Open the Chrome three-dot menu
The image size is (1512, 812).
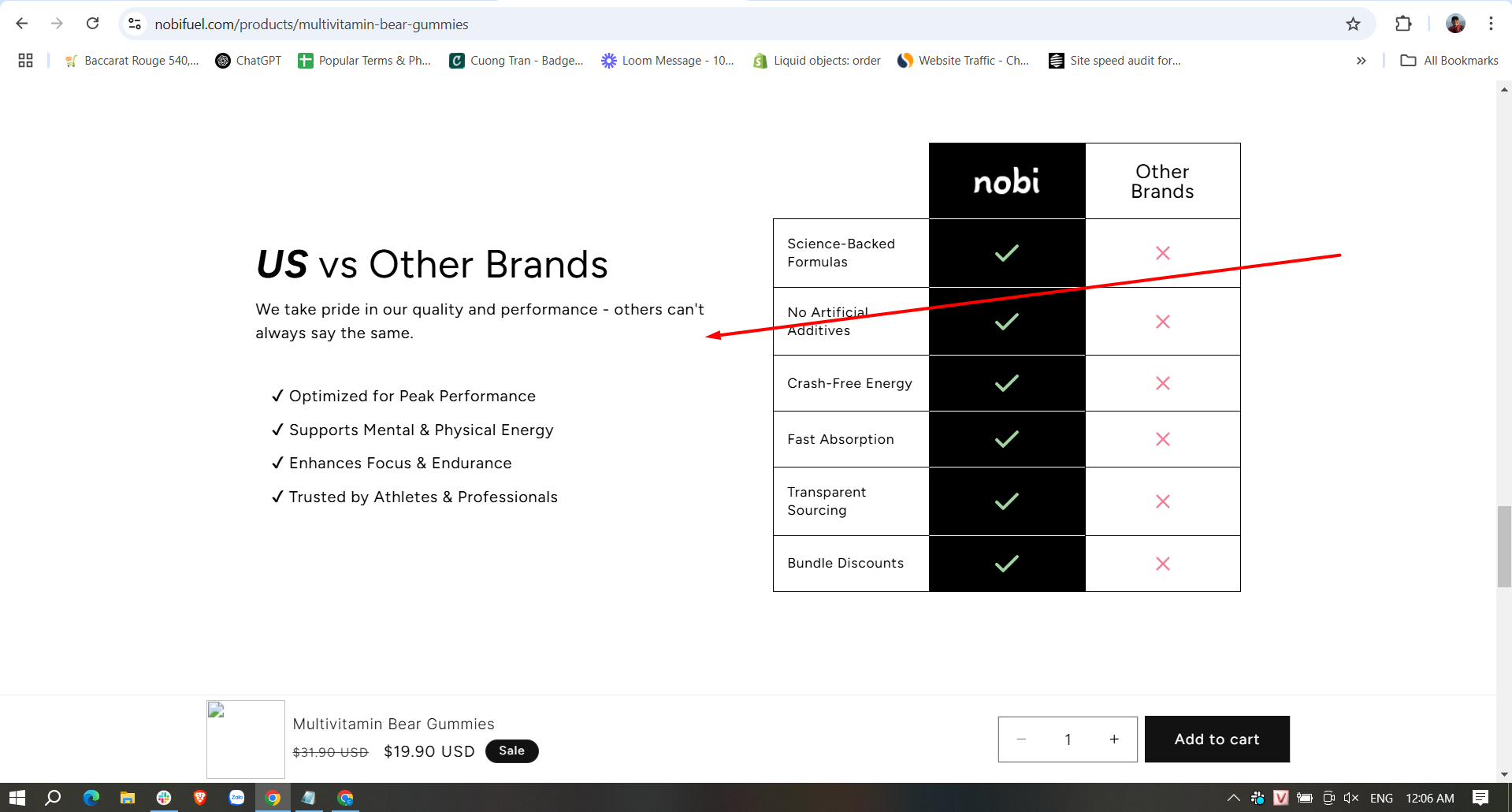1491,24
